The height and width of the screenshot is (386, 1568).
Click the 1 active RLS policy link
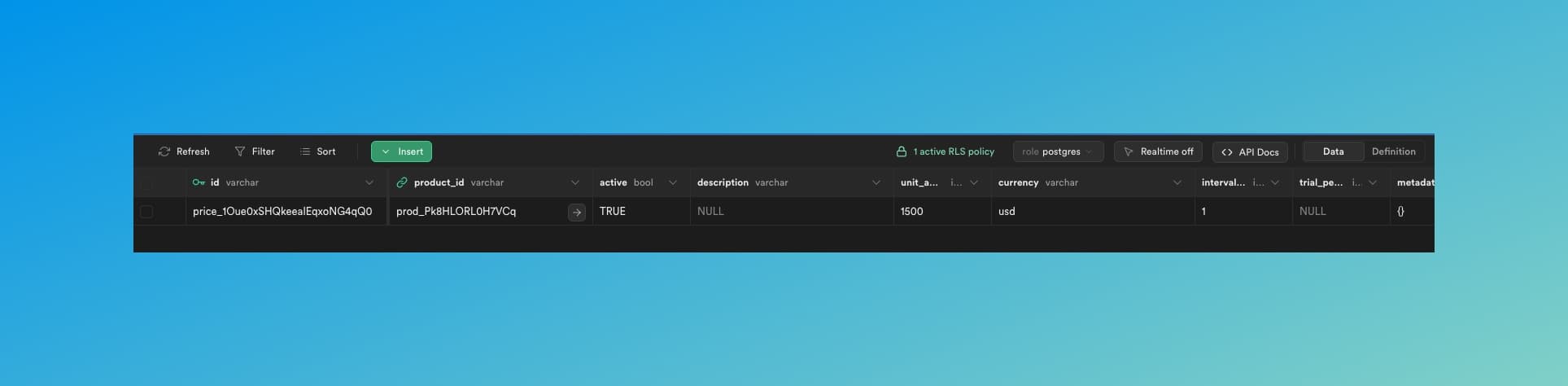(953, 151)
